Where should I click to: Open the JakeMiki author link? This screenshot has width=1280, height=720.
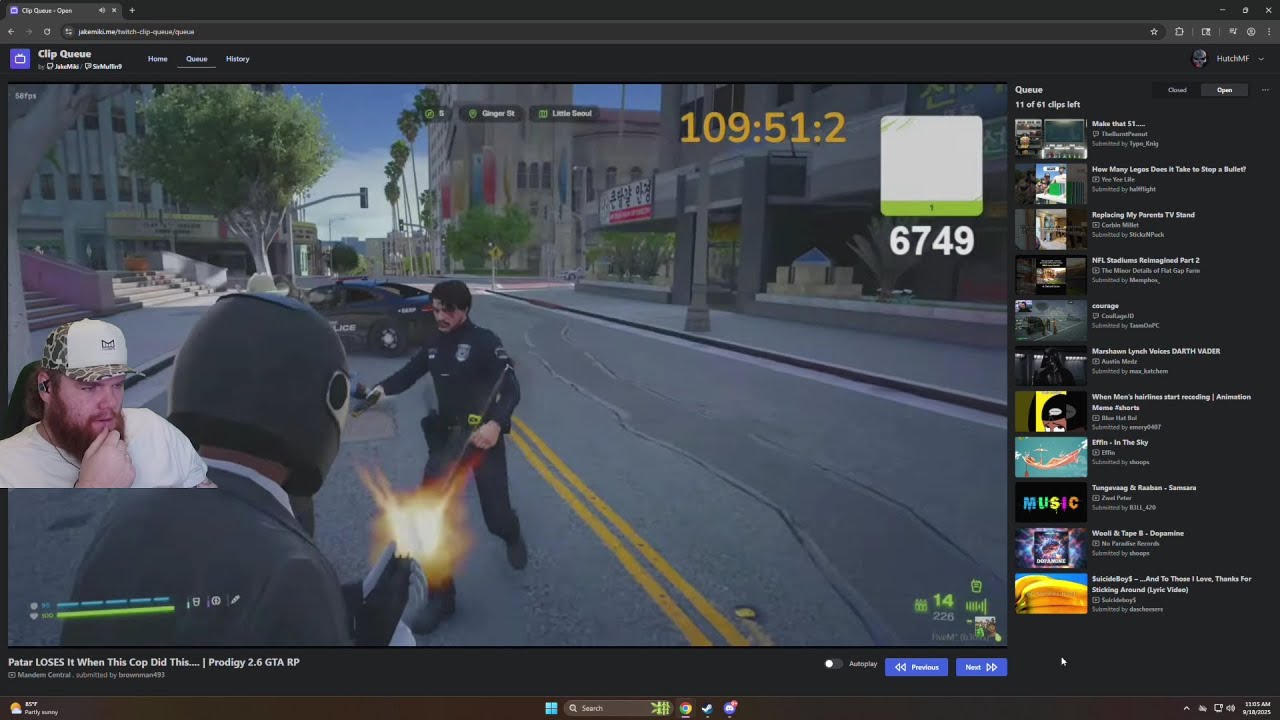click(x=63, y=67)
